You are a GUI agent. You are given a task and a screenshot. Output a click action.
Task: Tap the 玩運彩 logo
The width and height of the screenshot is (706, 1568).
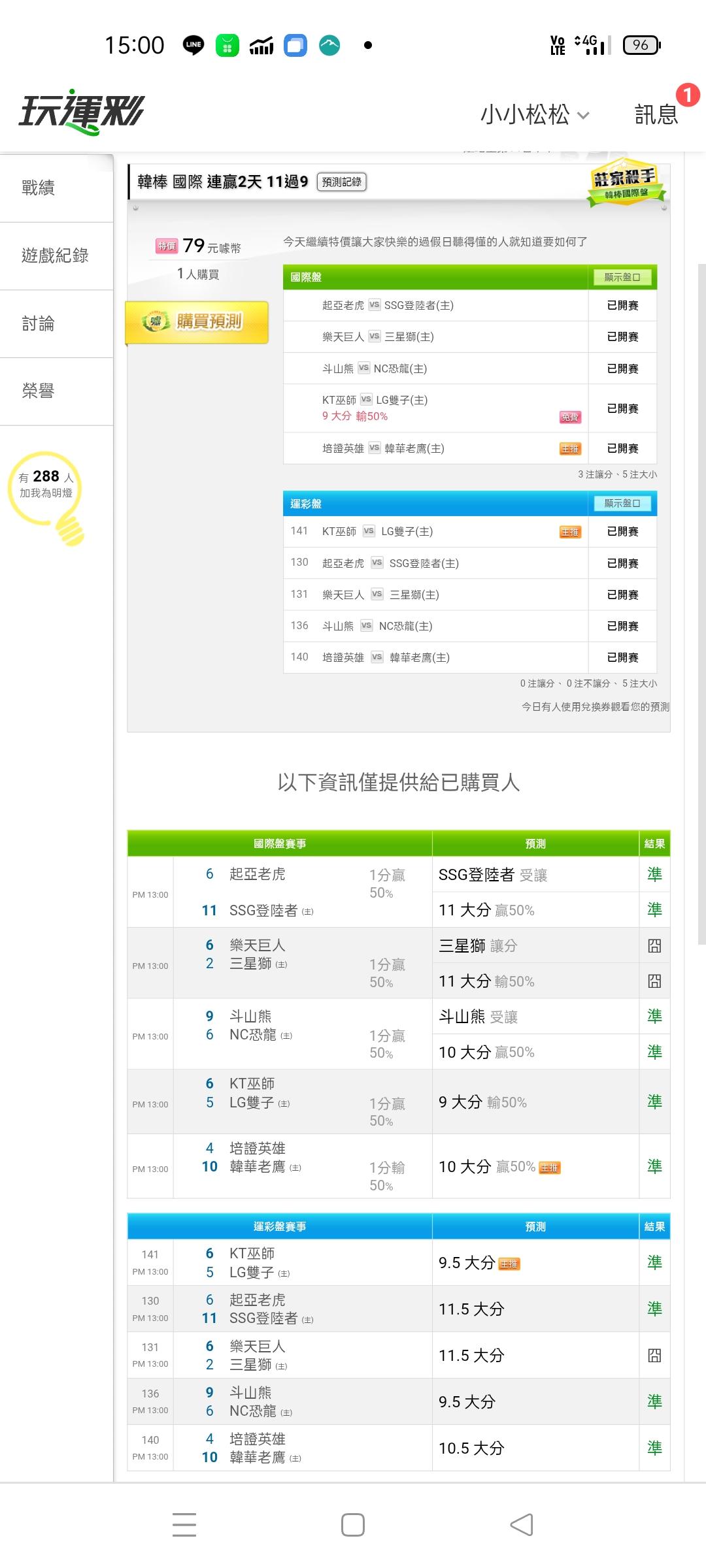[x=81, y=112]
